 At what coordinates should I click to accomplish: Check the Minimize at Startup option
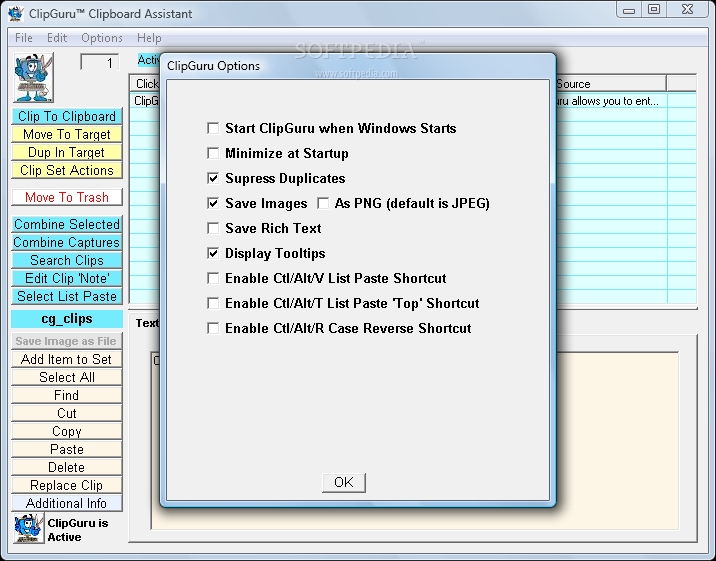pyautogui.click(x=213, y=153)
